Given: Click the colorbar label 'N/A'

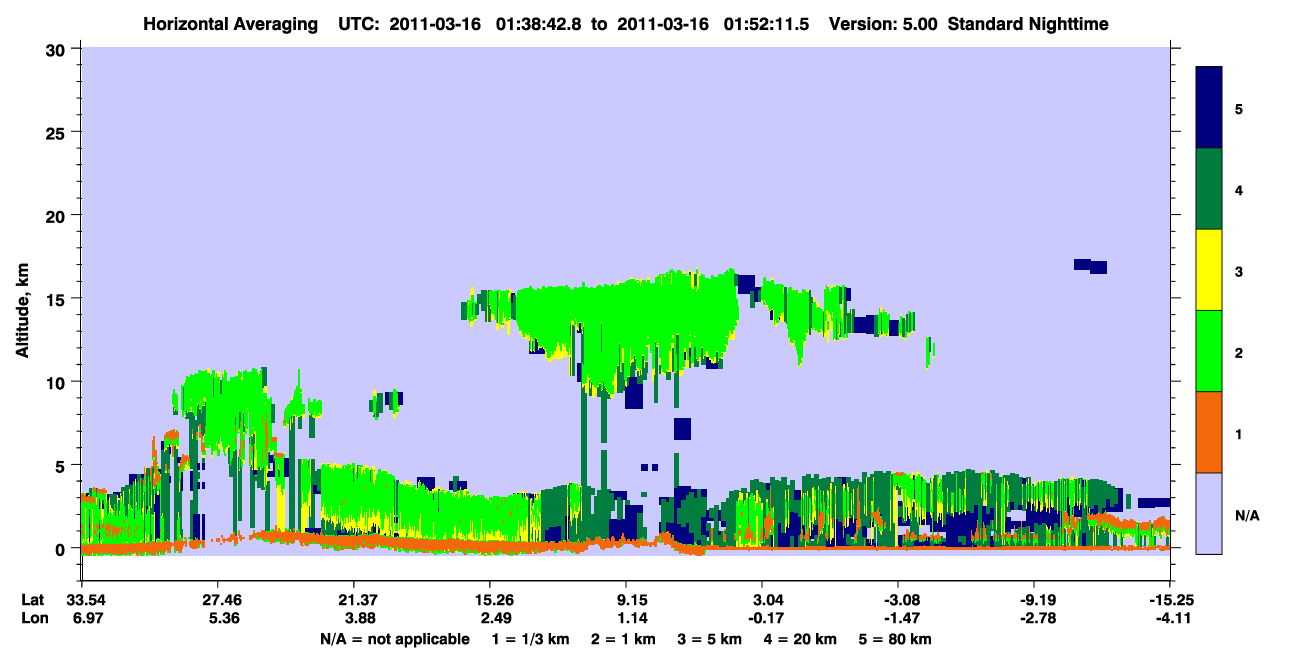Looking at the screenshot, I should (x=1246, y=514).
